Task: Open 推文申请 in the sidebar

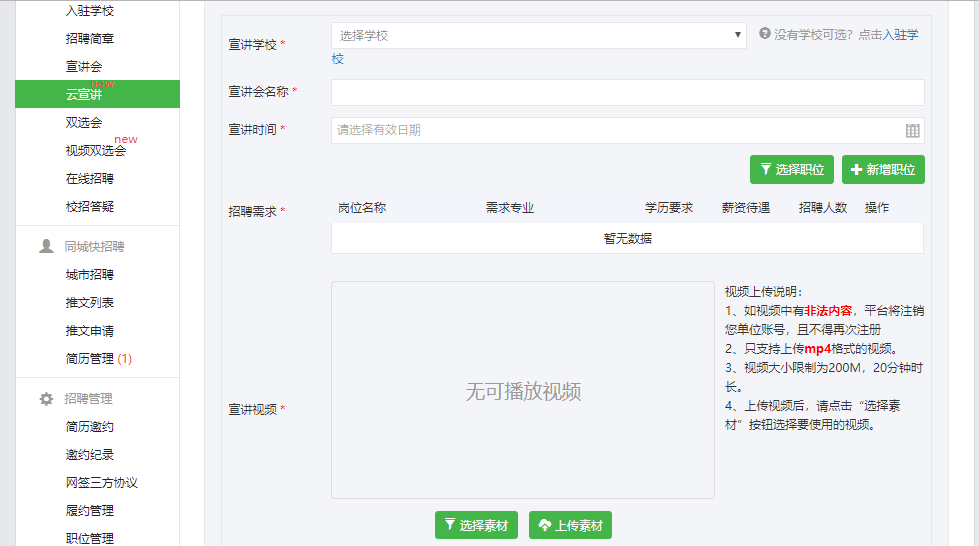Action: [89, 330]
